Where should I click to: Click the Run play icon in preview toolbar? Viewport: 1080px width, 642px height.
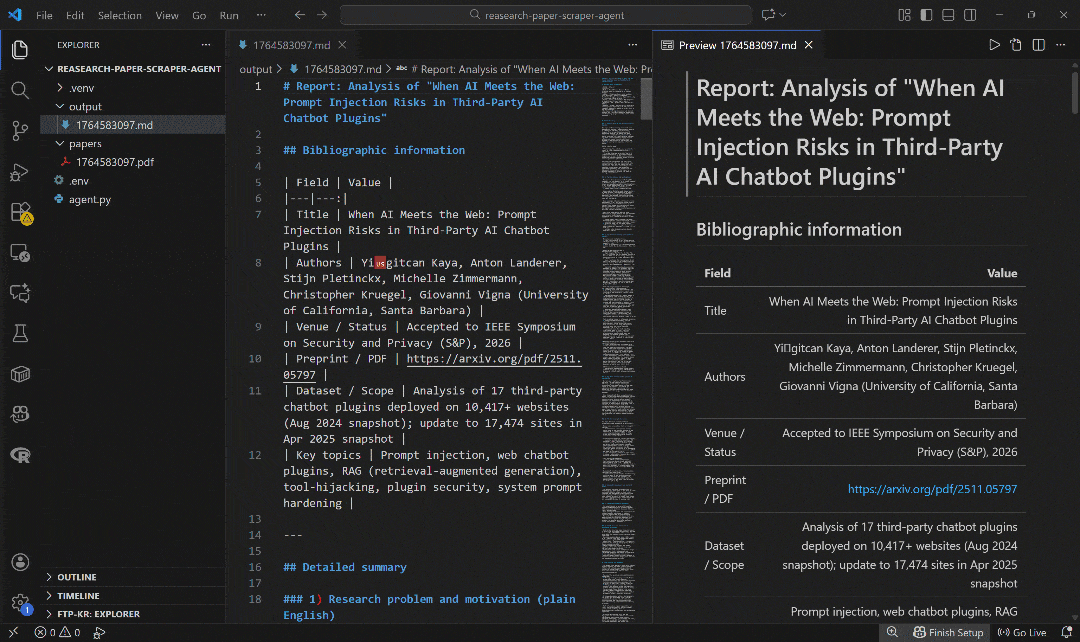994,45
